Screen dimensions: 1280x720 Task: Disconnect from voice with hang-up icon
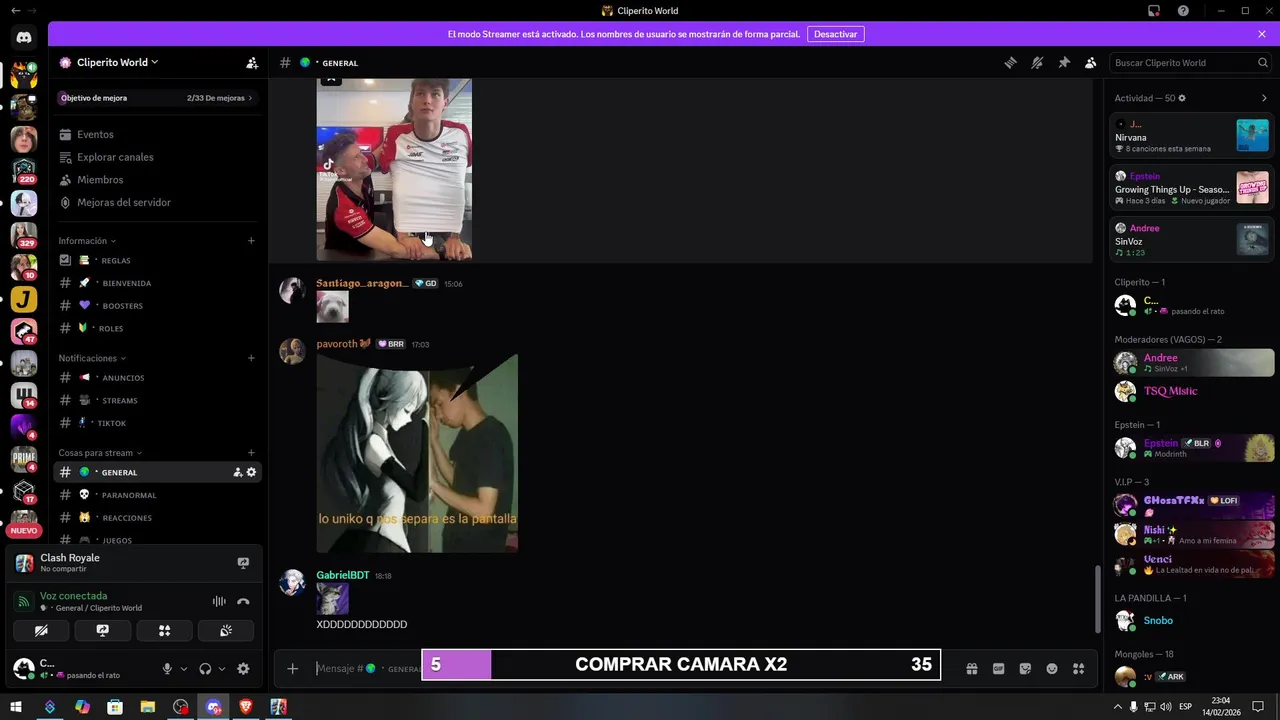(243, 601)
